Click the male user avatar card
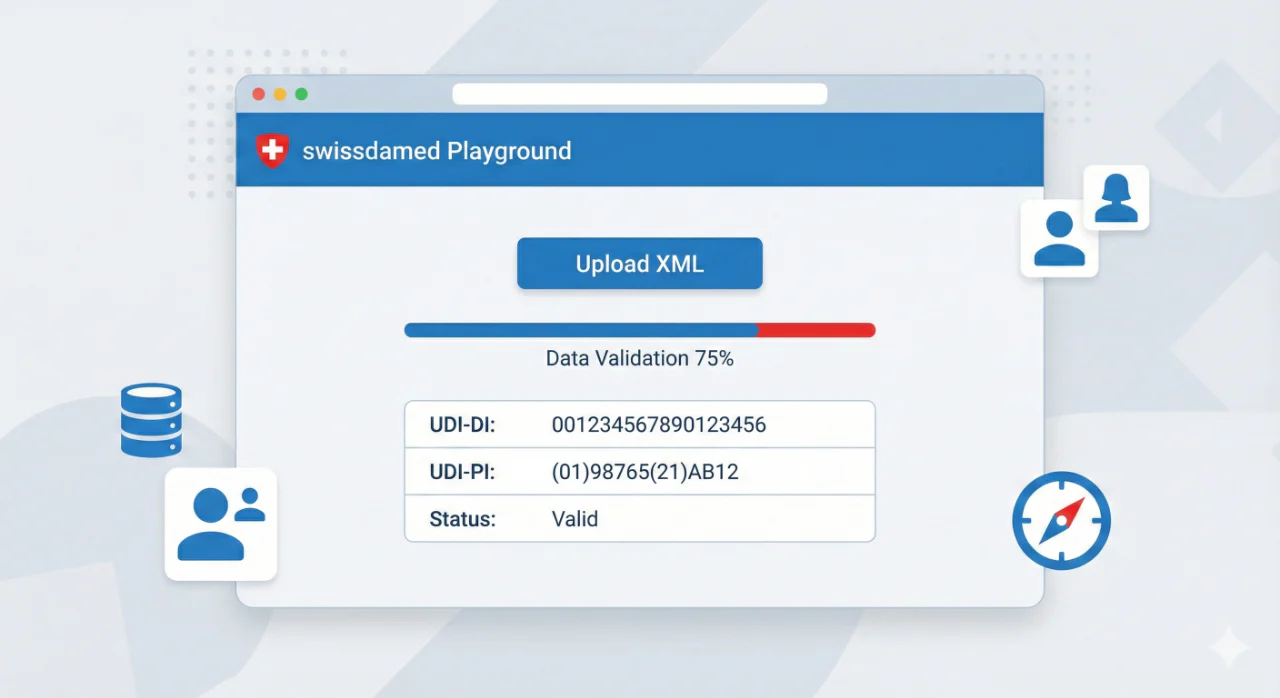The width and height of the screenshot is (1280, 698). 1059,238
